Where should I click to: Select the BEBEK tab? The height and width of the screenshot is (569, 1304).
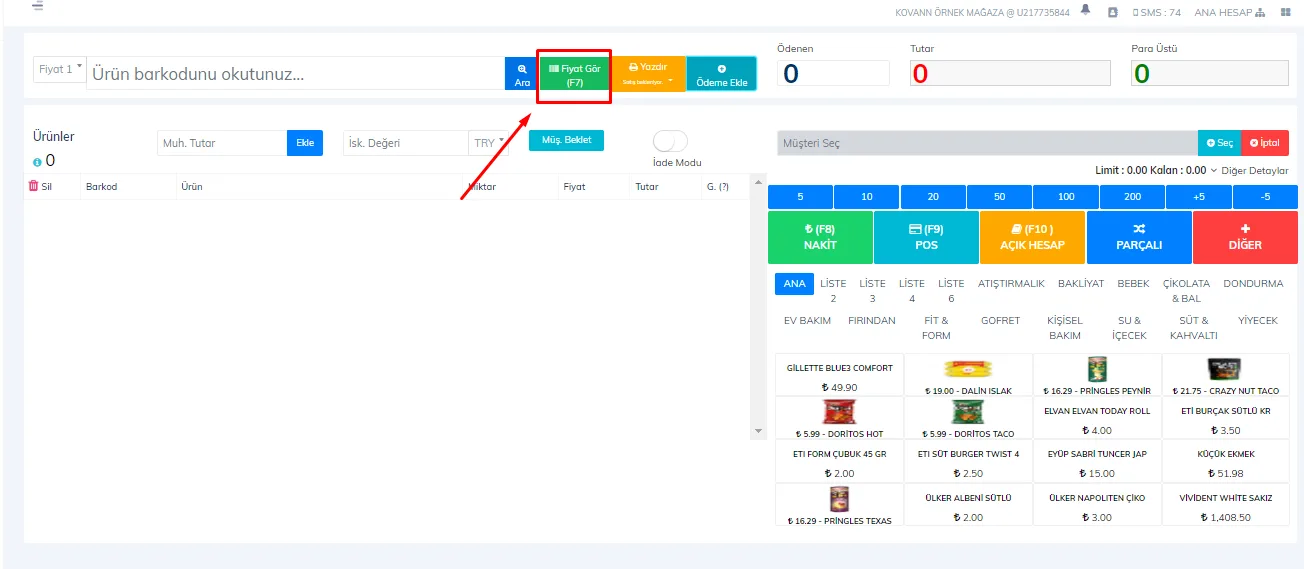(1133, 284)
